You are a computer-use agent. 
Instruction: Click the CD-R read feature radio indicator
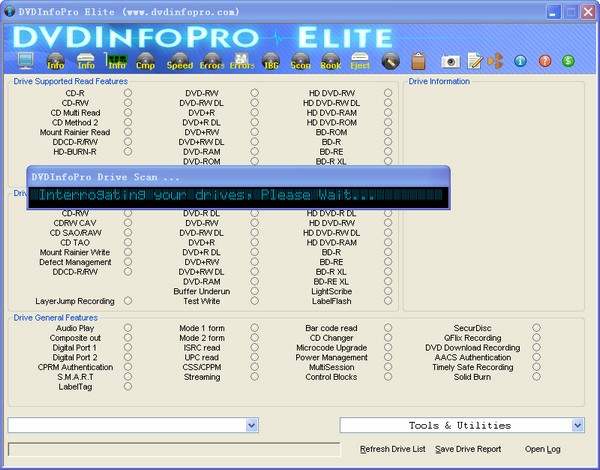coord(128,93)
